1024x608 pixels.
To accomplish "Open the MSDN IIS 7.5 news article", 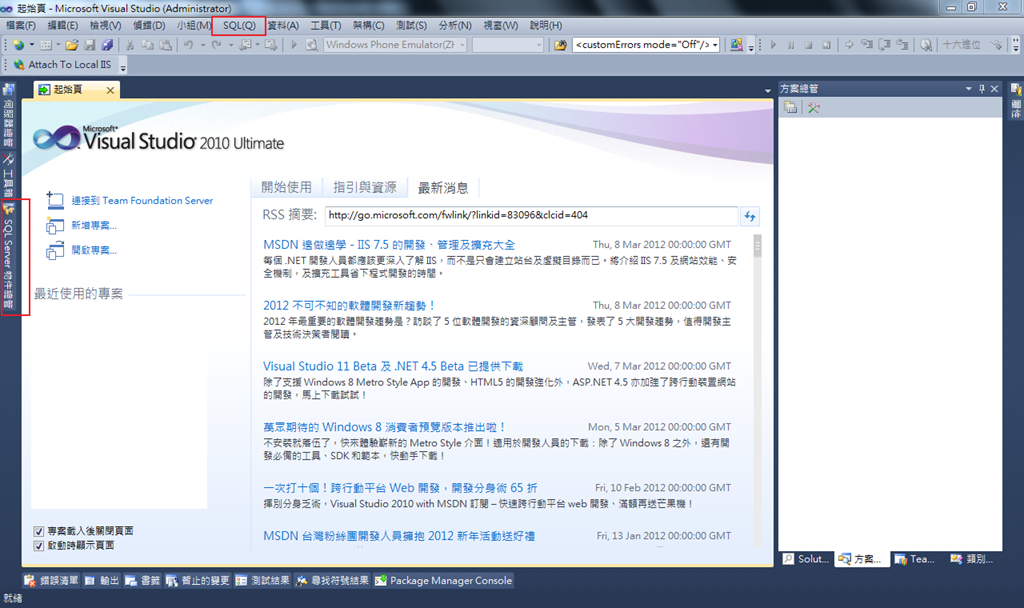I will (389, 245).
